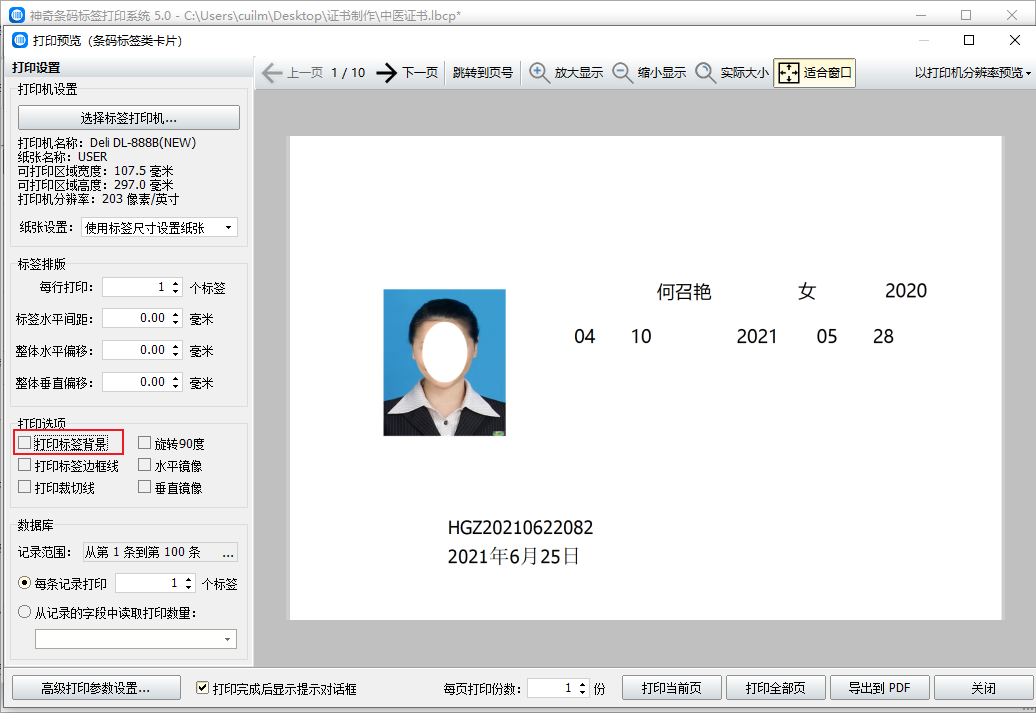
Task: Enable 打印裁切线 checkbox
Action: coord(24,487)
